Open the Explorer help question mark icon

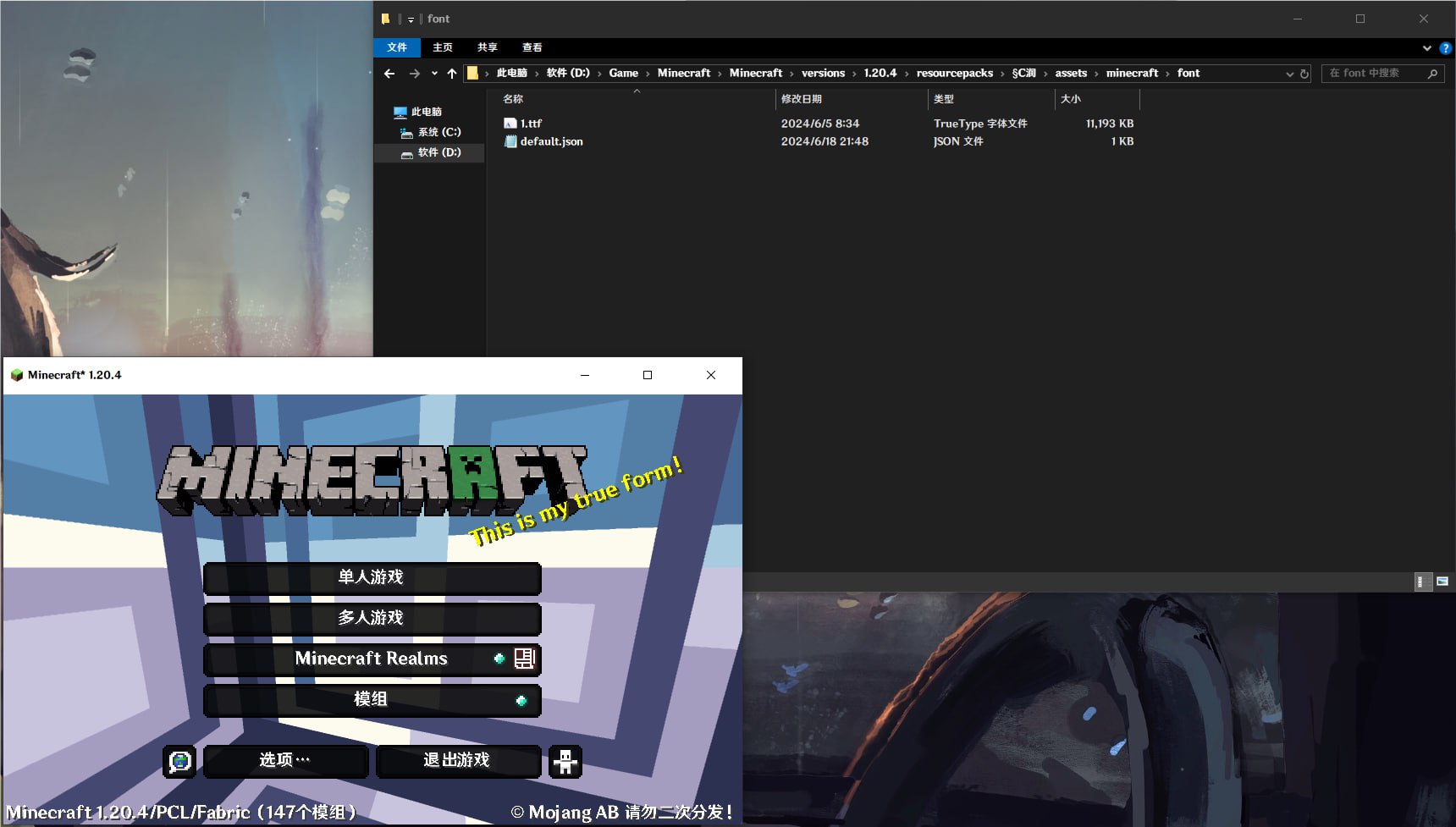pos(1445,48)
